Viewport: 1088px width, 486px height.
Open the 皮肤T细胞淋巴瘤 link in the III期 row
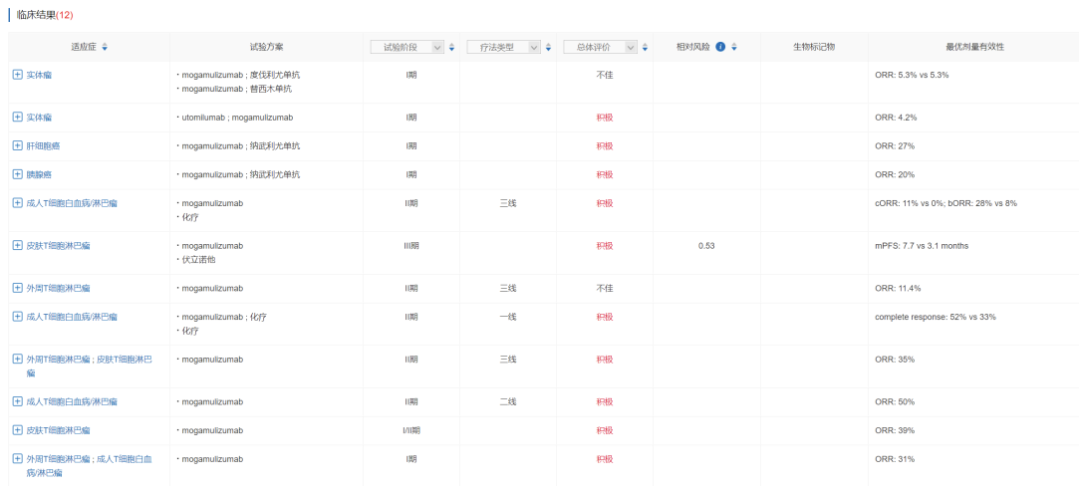pos(58,246)
